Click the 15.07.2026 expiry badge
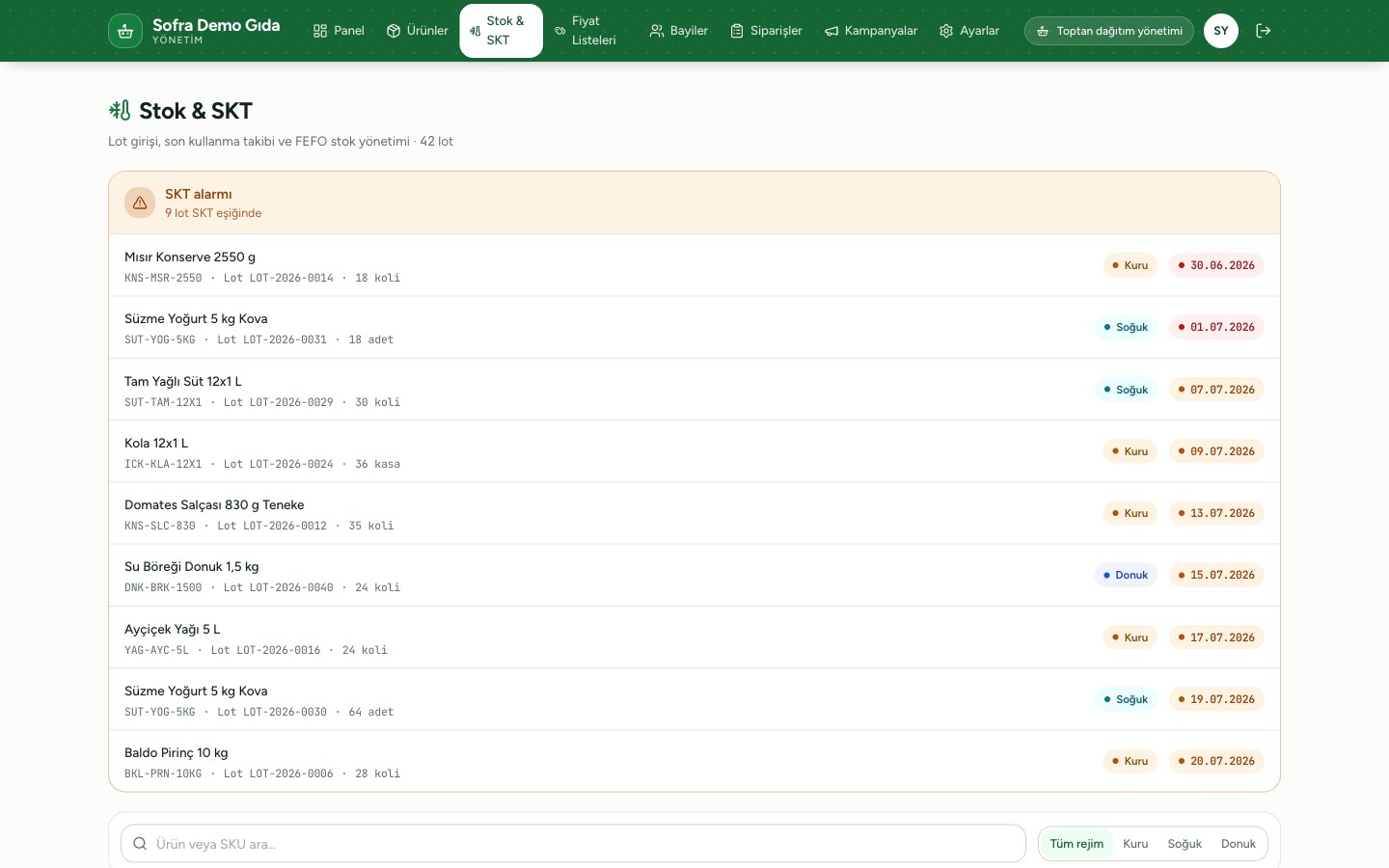The image size is (1389, 868). pyautogui.click(x=1216, y=575)
